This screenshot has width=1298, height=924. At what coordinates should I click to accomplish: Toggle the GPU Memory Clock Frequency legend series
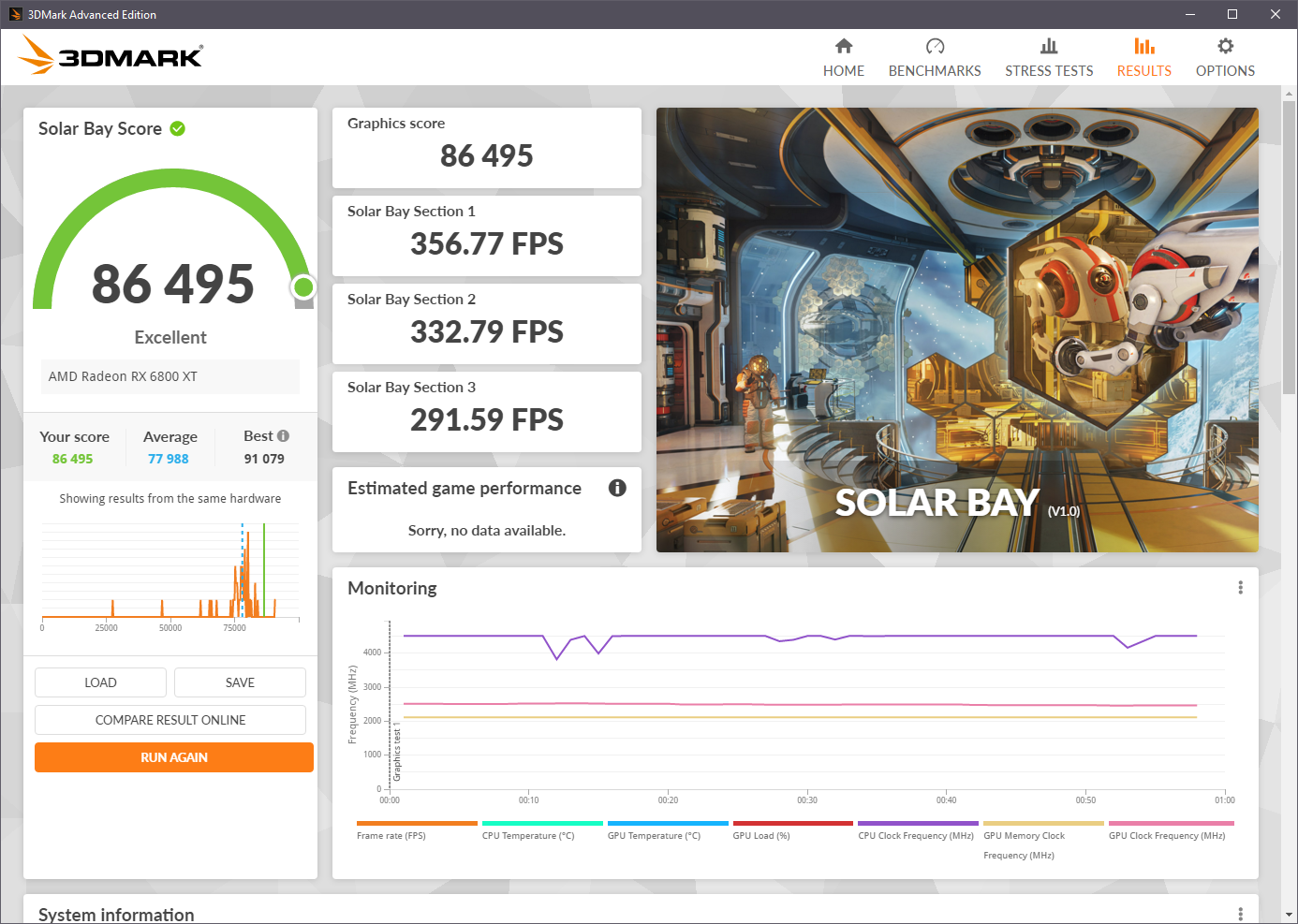tap(1043, 841)
